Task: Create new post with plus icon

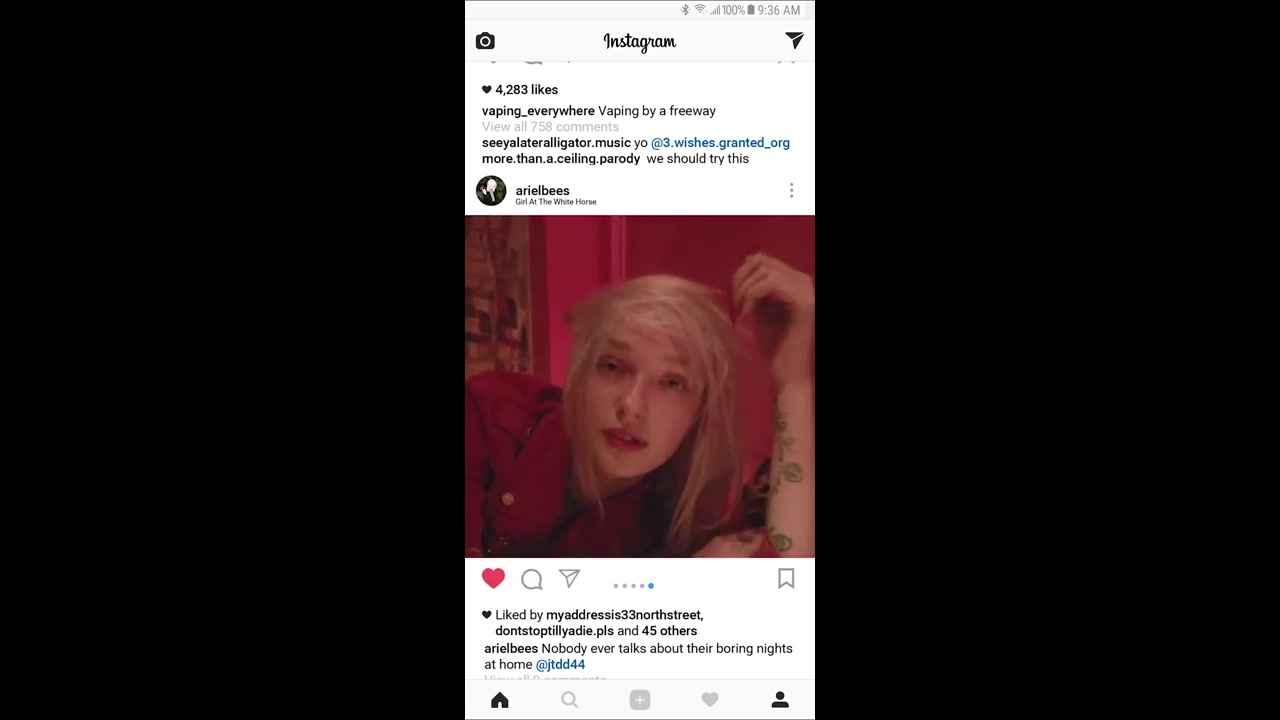Action: point(640,700)
